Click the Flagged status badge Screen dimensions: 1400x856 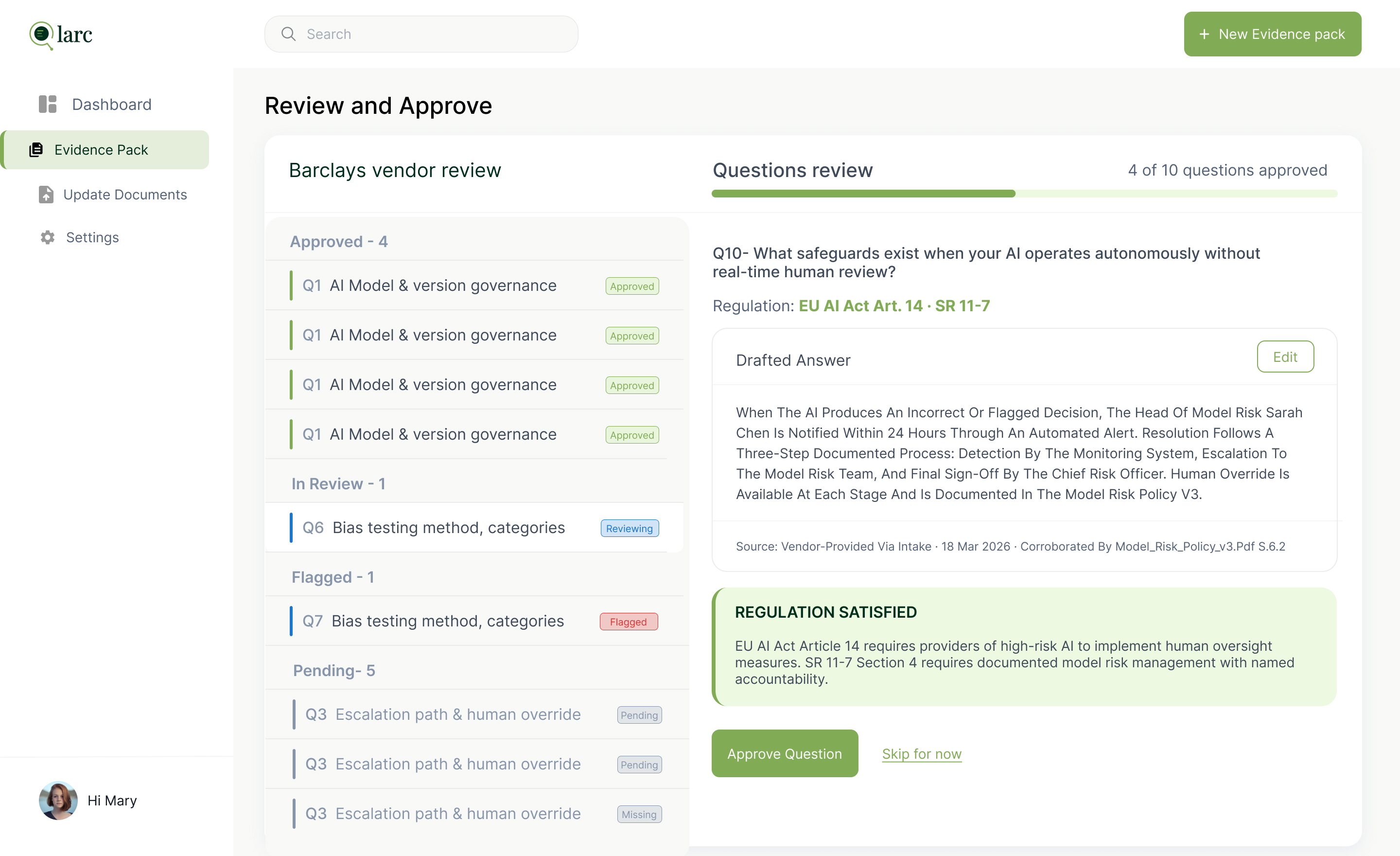[x=629, y=621]
